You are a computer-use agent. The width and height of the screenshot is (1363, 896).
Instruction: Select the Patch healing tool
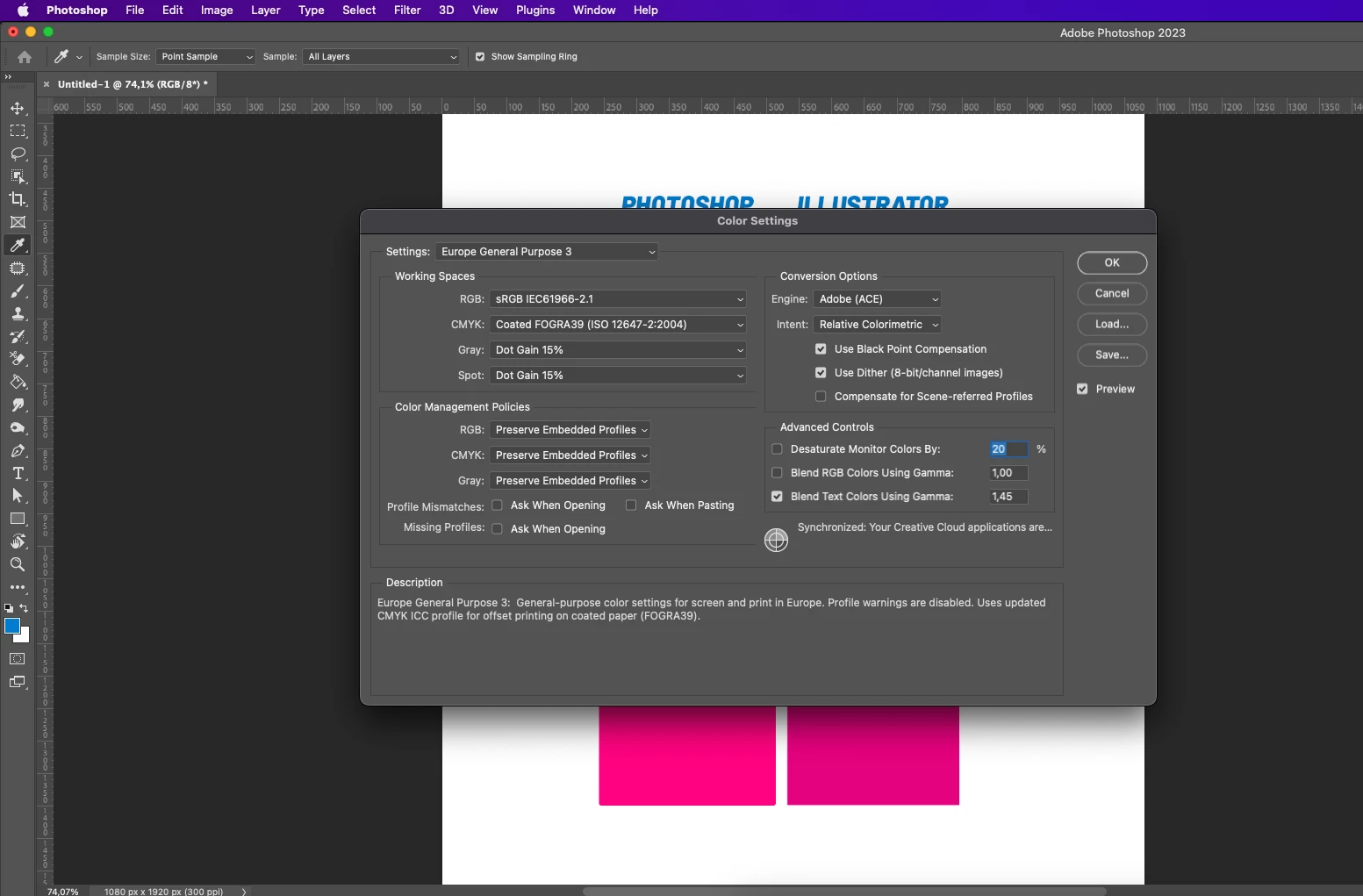18,269
